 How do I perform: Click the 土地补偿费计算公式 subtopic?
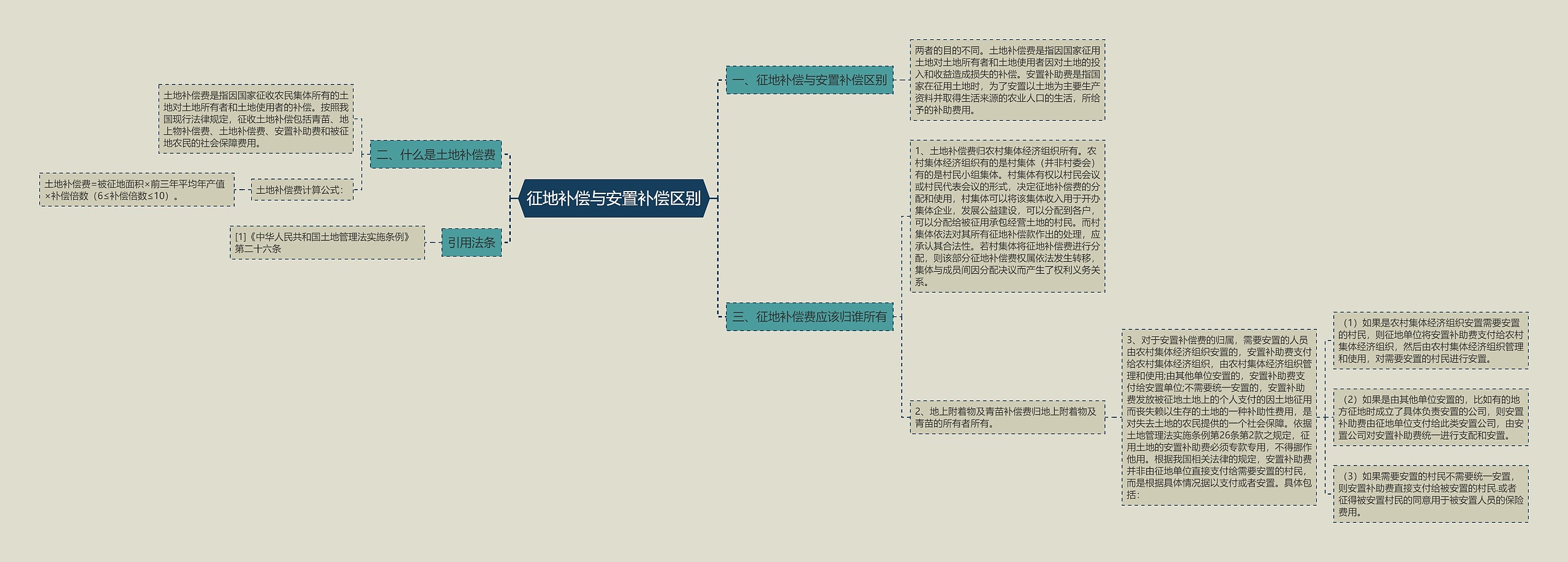pos(302,190)
